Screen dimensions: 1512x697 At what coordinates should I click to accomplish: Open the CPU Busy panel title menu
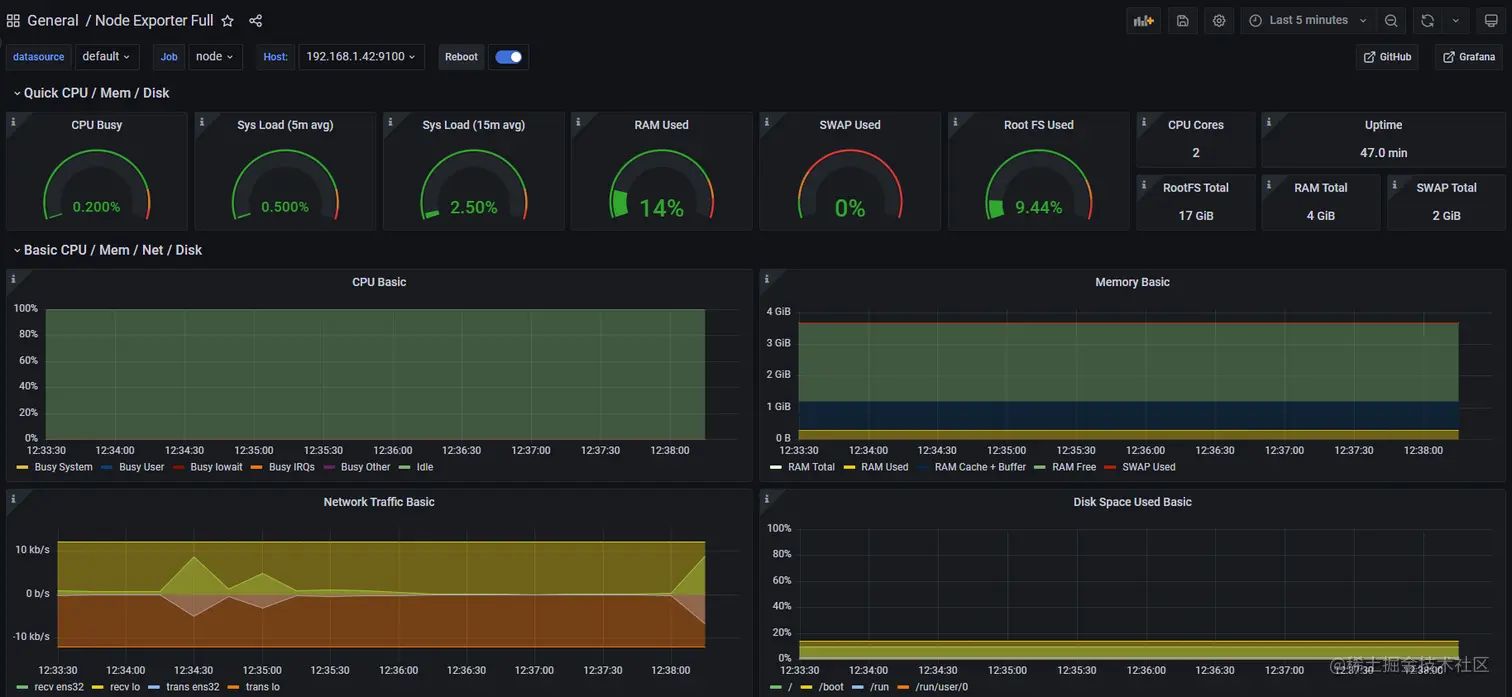tap(96, 125)
